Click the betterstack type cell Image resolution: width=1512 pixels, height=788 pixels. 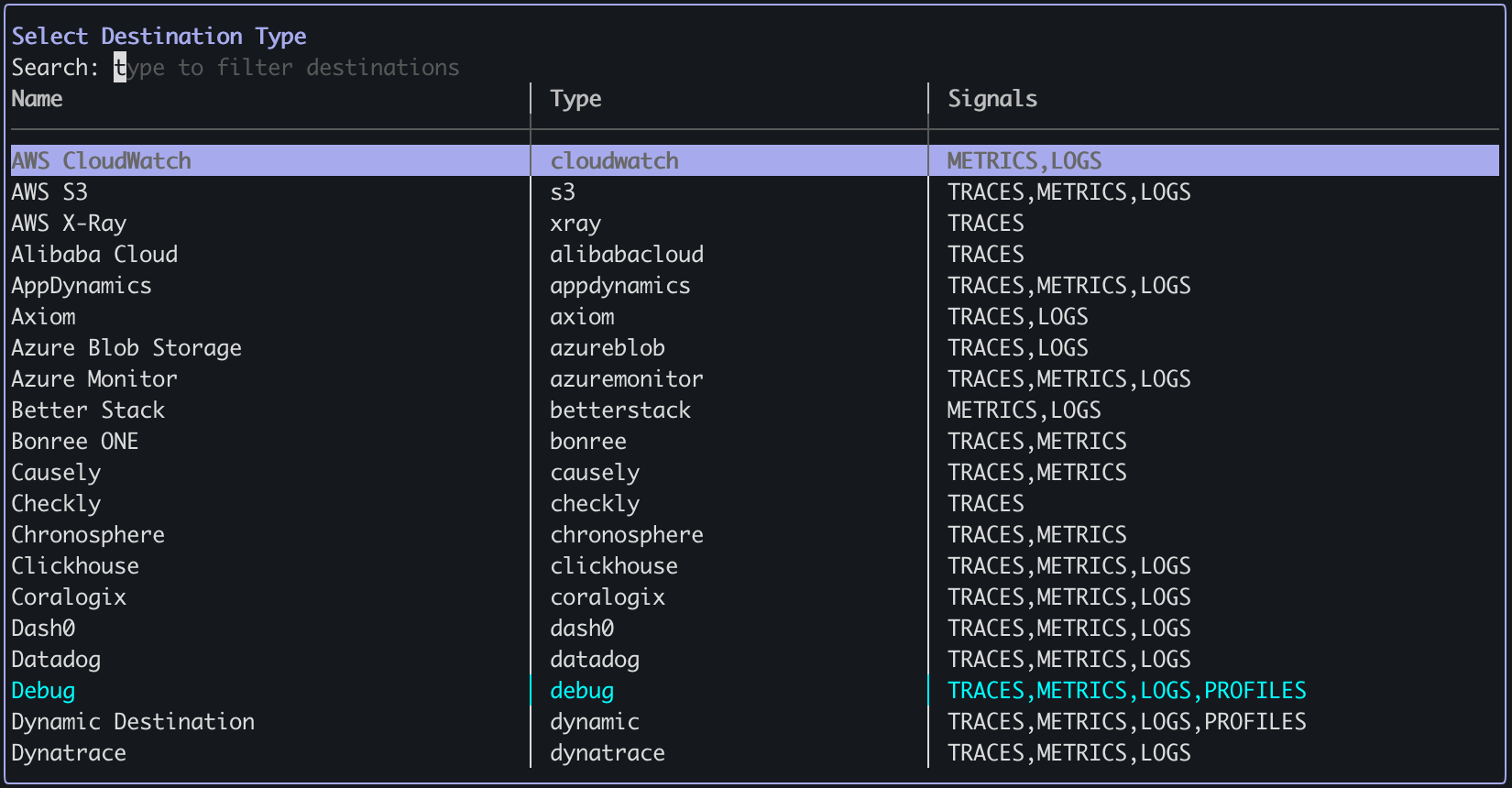click(x=620, y=410)
